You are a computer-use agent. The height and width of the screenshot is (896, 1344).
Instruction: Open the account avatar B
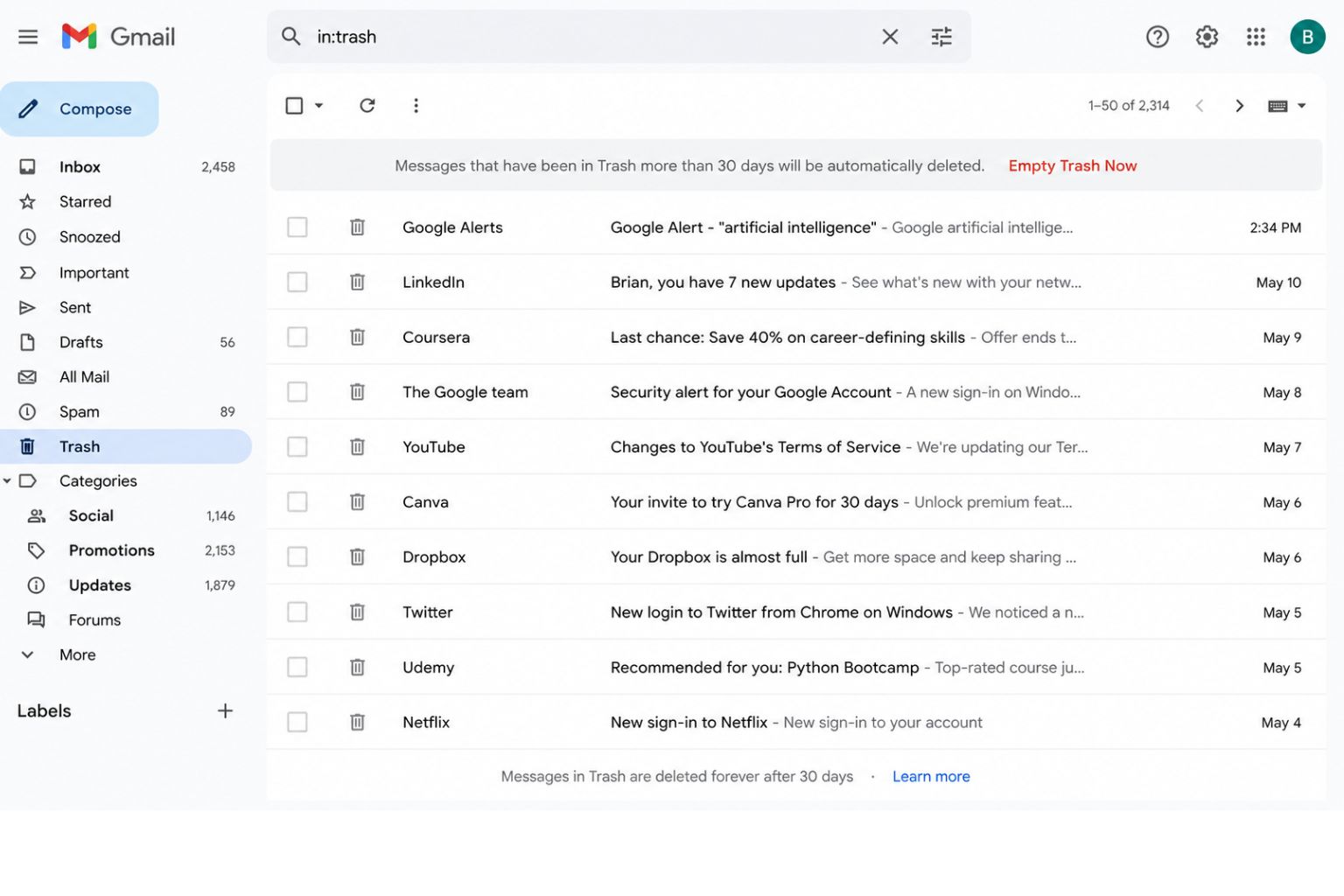click(1307, 37)
